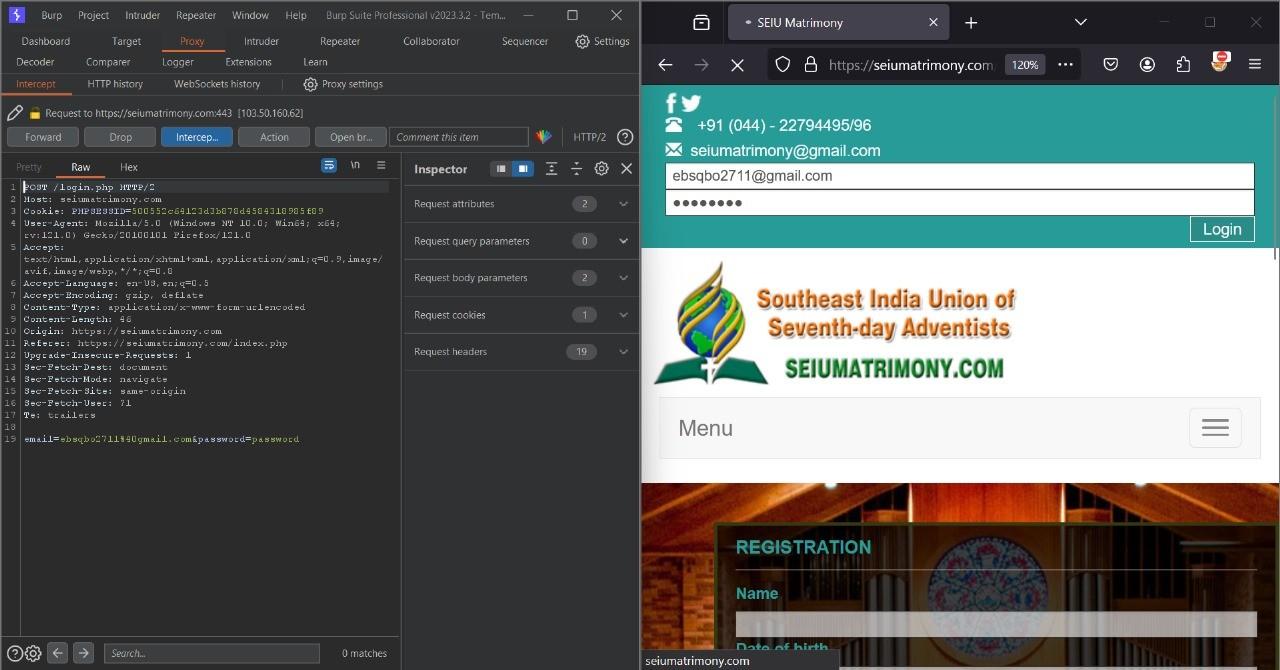Switch Inspector to stacked layout view
The width and height of the screenshot is (1280, 670).
point(501,169)
